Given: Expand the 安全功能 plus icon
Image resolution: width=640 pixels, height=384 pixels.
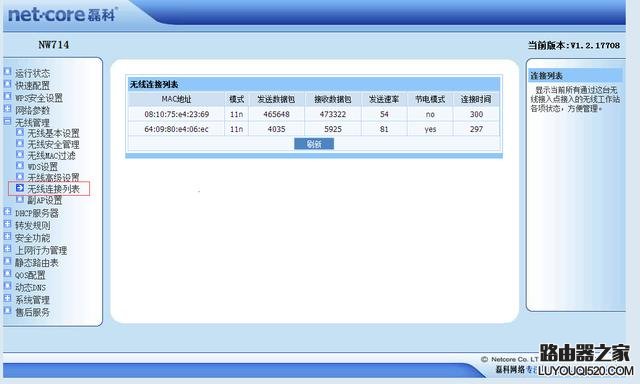Looking at the screenshot, I should pos(7,236).
